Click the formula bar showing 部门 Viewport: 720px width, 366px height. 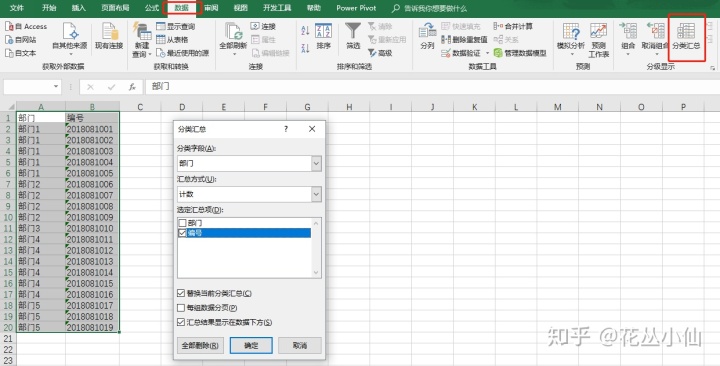pyautogui.click(x=432, y=86)
